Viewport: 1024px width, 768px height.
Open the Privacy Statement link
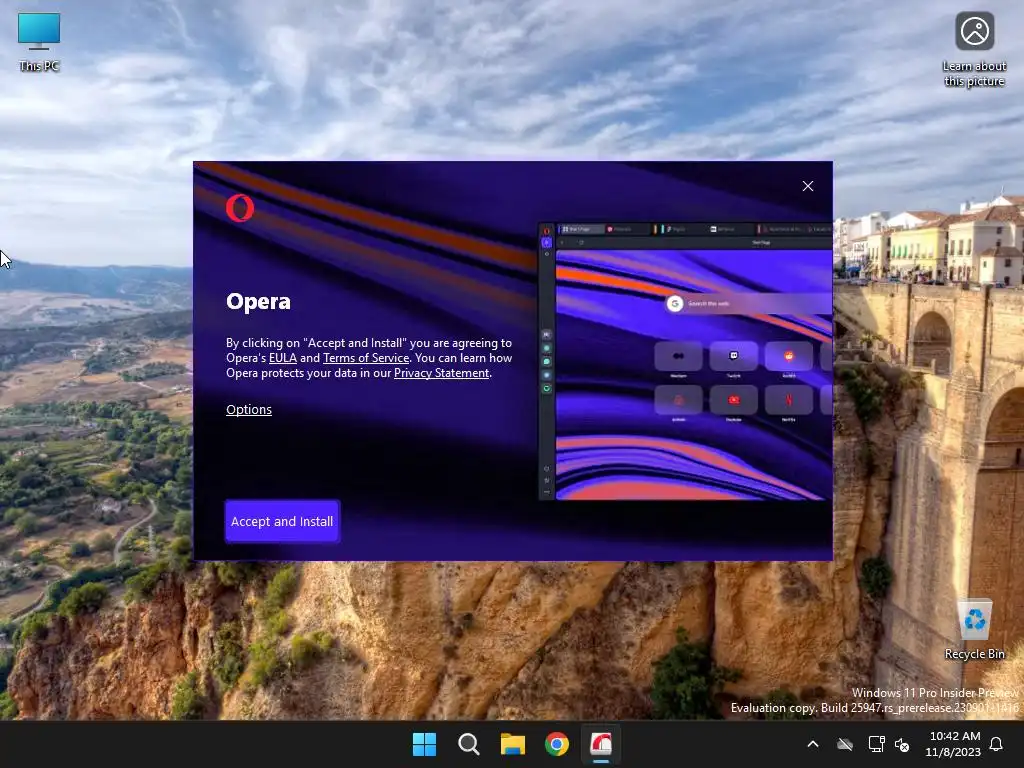(441, 373)
